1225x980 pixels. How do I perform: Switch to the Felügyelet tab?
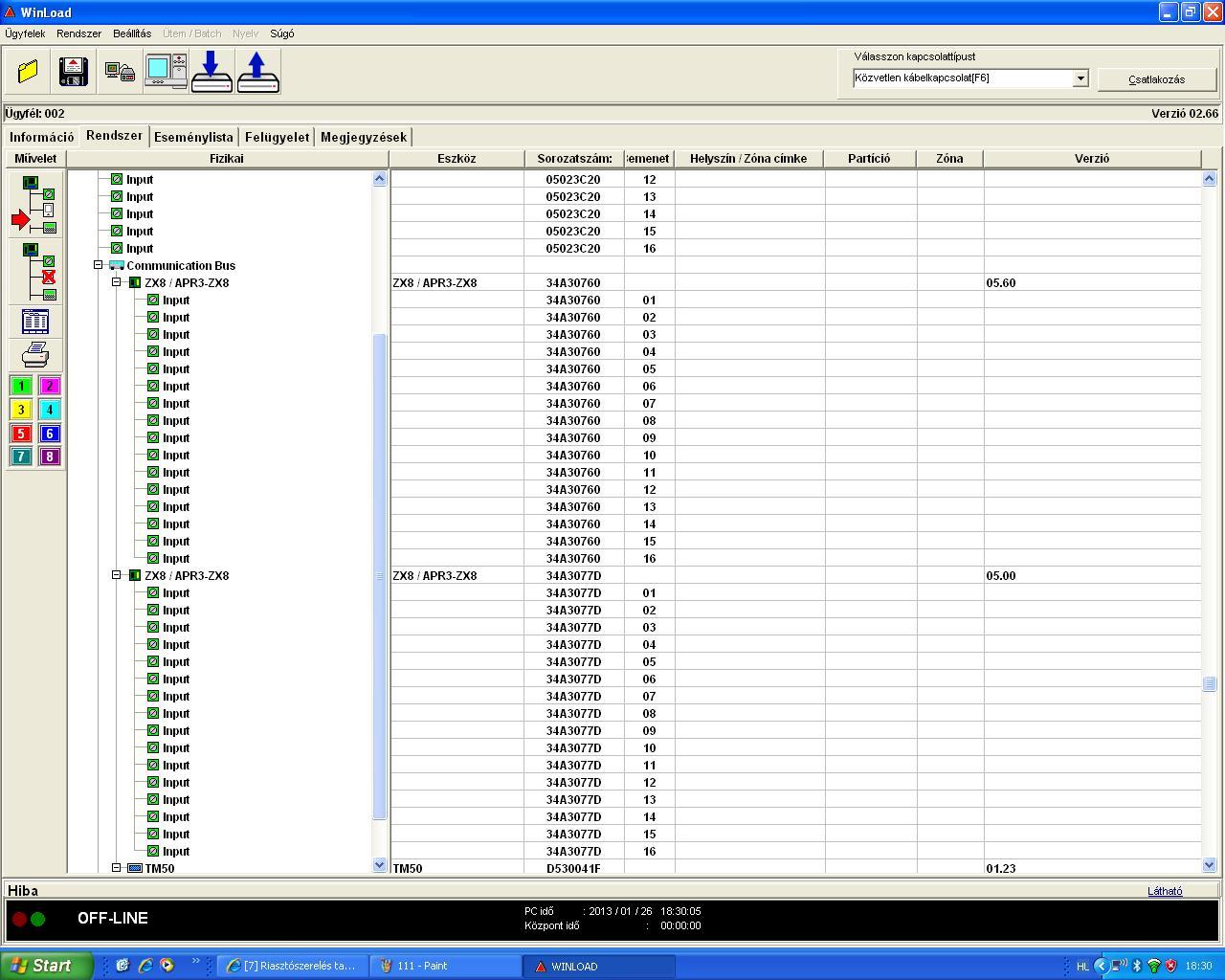coord(277,137)
